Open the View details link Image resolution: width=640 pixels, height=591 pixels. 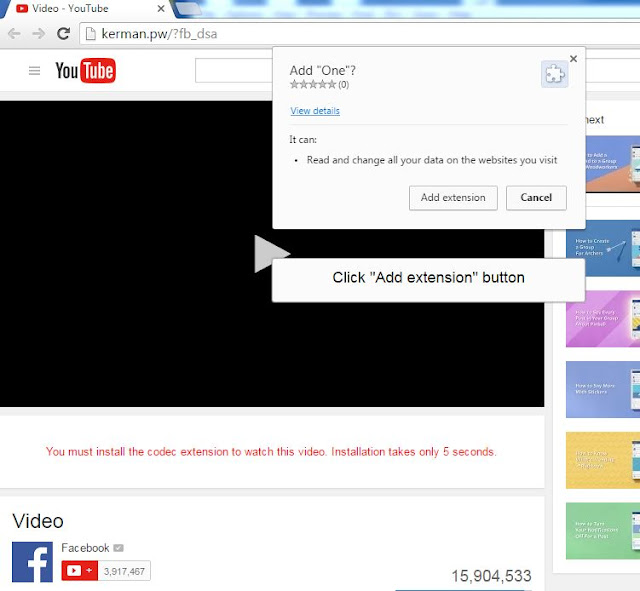click(315, 111)
